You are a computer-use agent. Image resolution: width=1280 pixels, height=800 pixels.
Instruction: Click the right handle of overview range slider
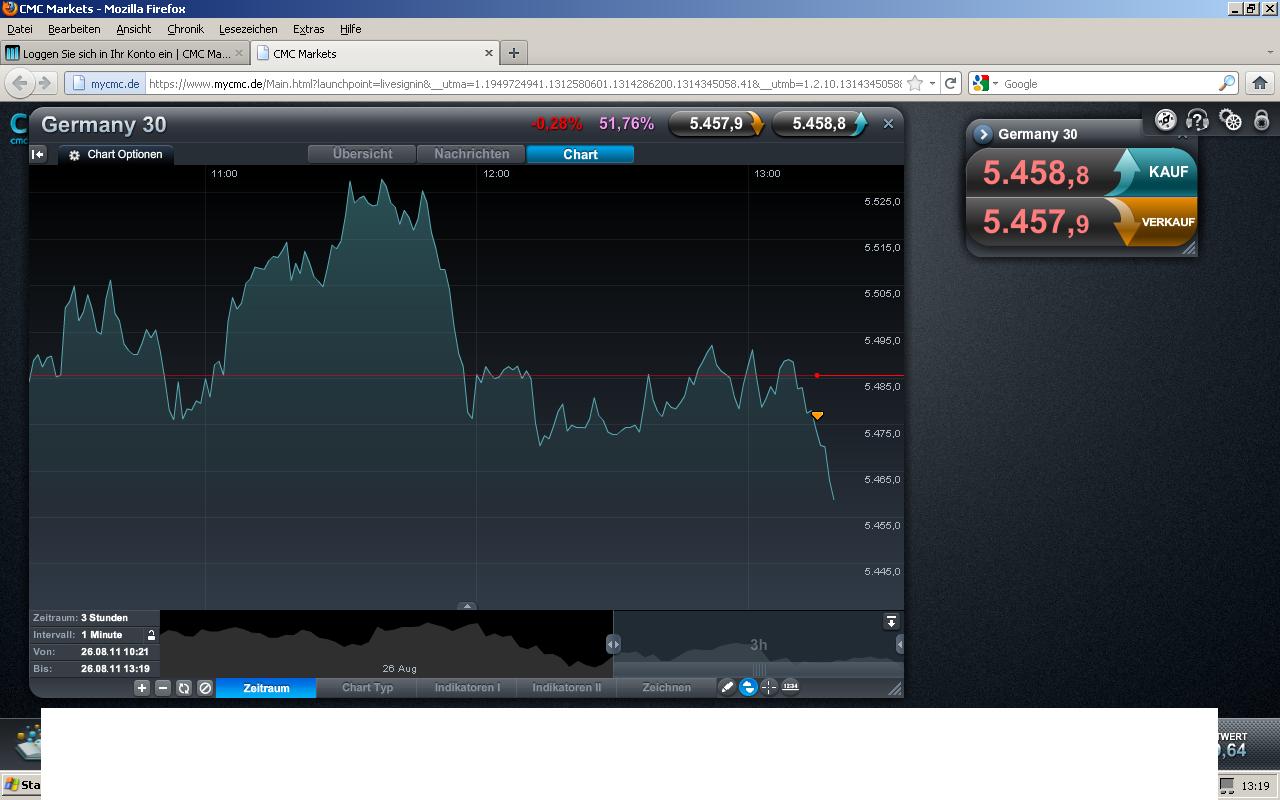tap(899, 645)
